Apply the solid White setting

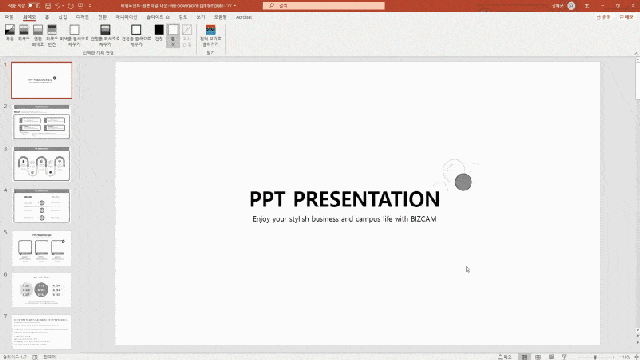(173, 35)
